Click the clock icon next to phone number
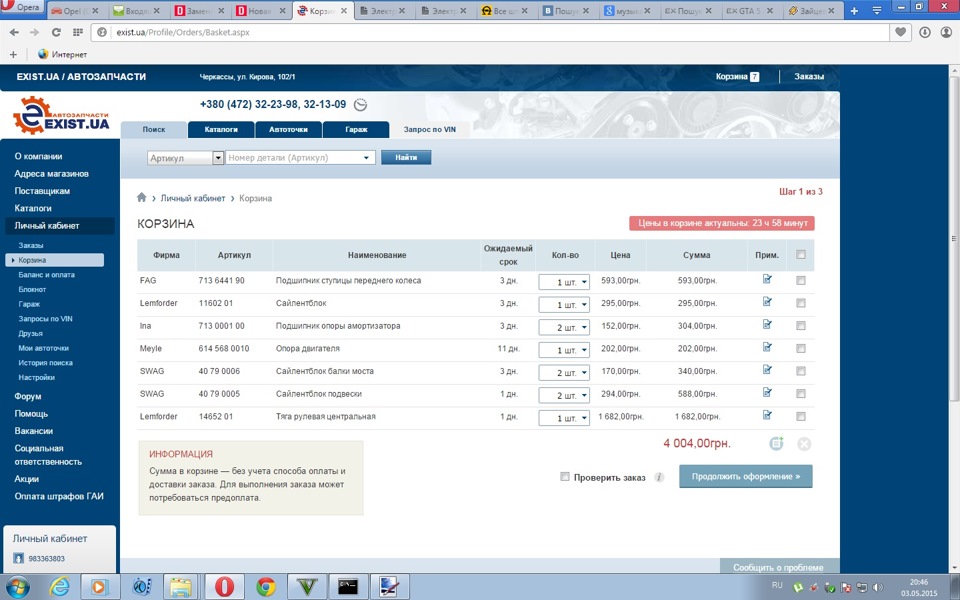 (x=361, y=105)
